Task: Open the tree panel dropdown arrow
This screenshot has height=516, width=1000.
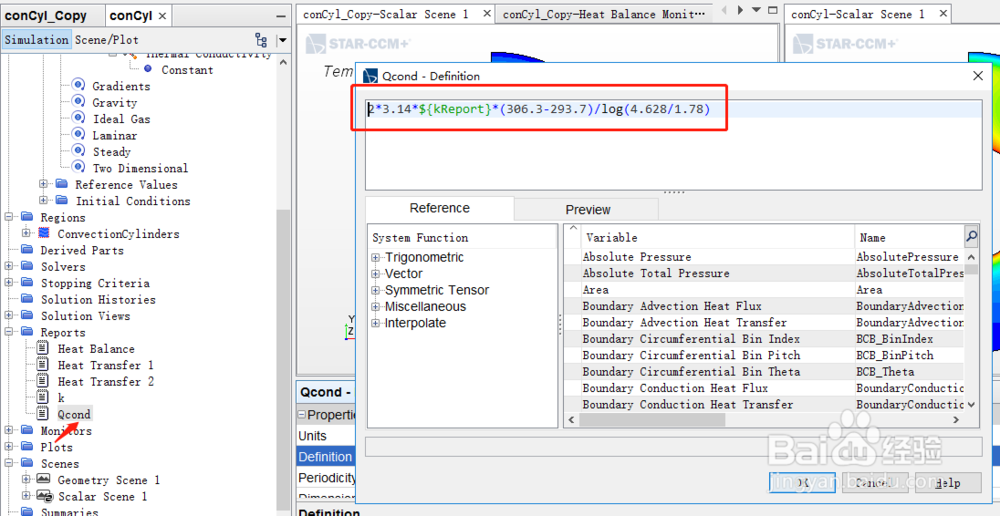Action: 282,40
